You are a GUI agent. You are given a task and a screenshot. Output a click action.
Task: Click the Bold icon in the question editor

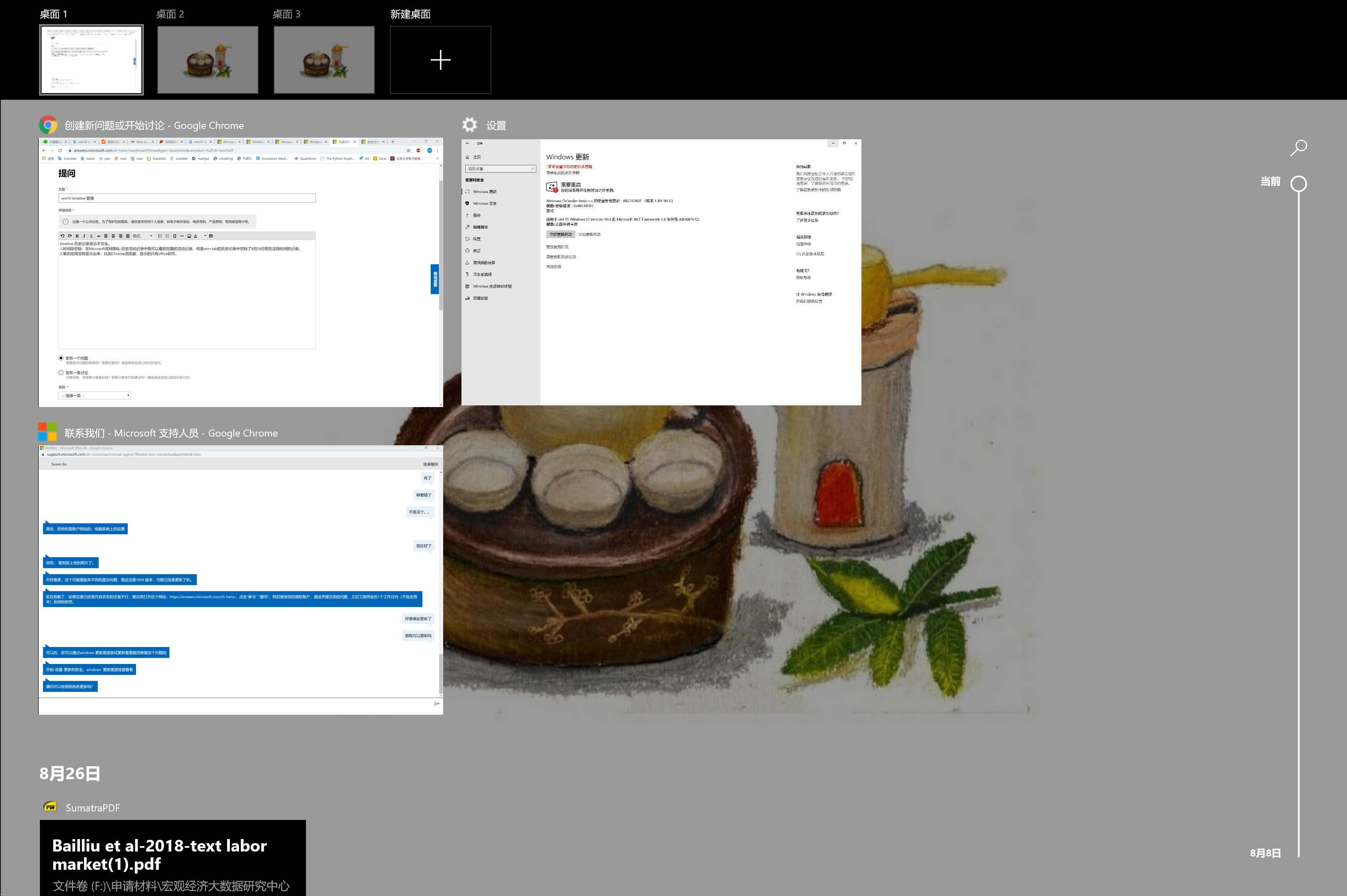(x=77, y=236)
